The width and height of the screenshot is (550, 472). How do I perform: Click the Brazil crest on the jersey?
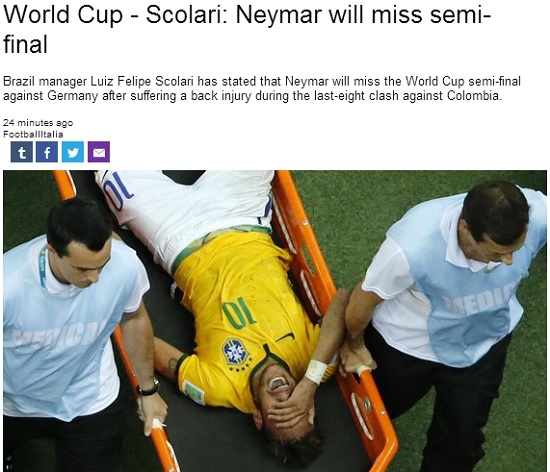[236, 352]
